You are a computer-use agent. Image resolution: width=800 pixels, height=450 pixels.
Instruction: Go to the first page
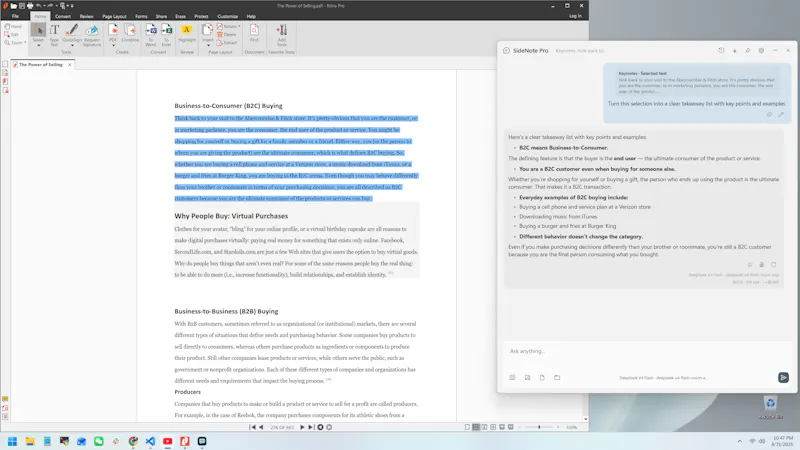pyautogui.click(x=253, y=427)
